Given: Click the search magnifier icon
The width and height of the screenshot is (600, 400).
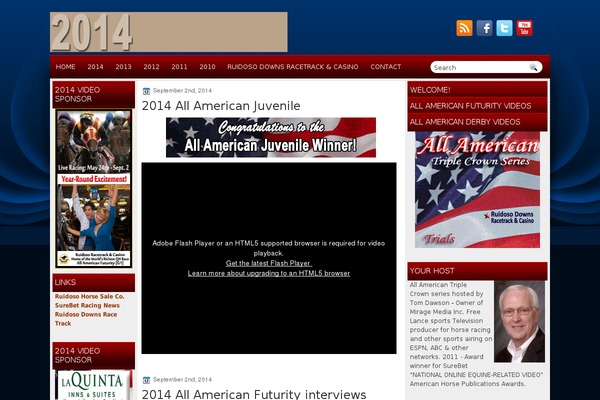Looking at the screenshot, I should pyautogui.click(x=533, y=67).
